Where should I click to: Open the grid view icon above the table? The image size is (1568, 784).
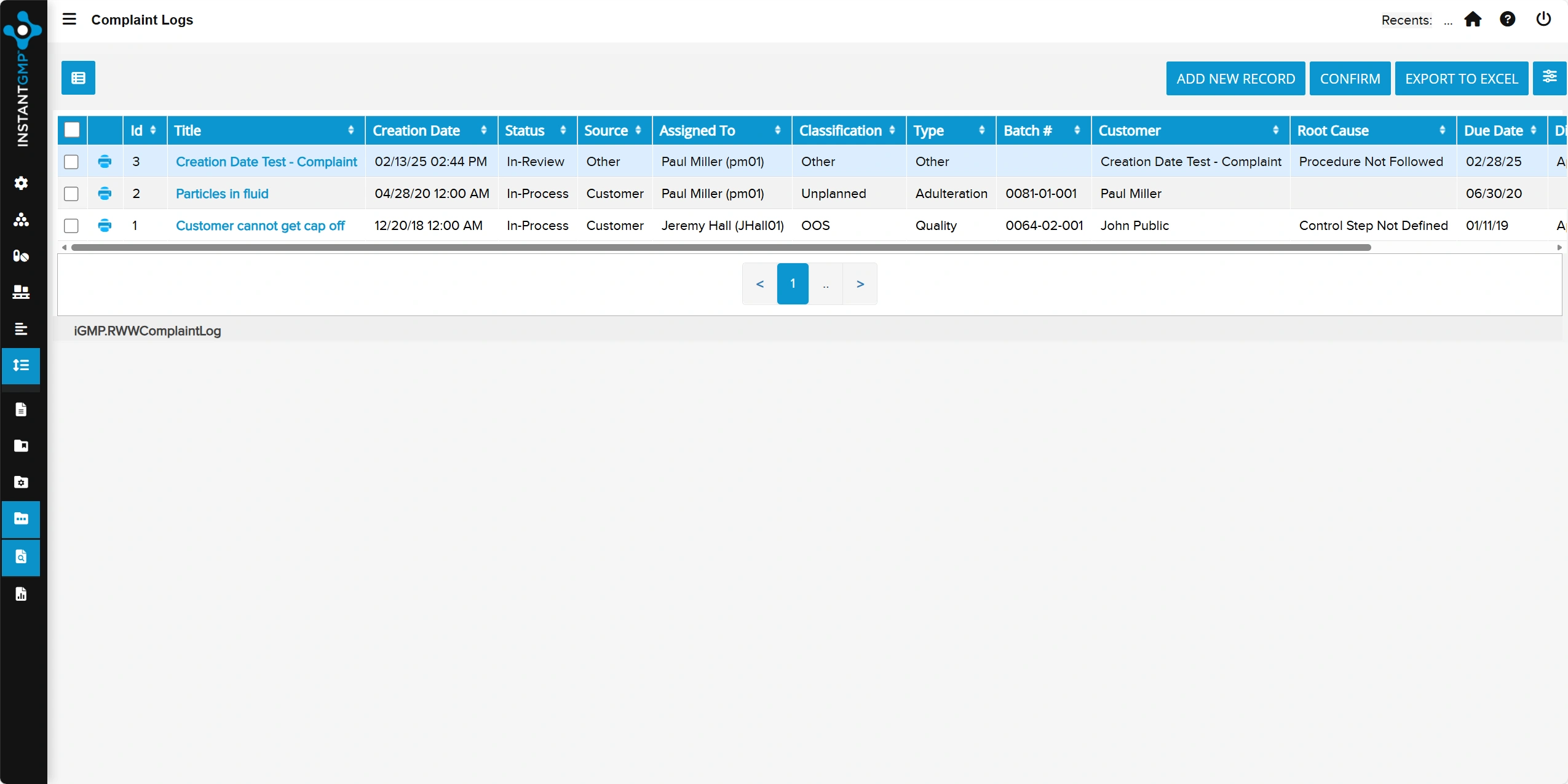click(x=77, y=77)
